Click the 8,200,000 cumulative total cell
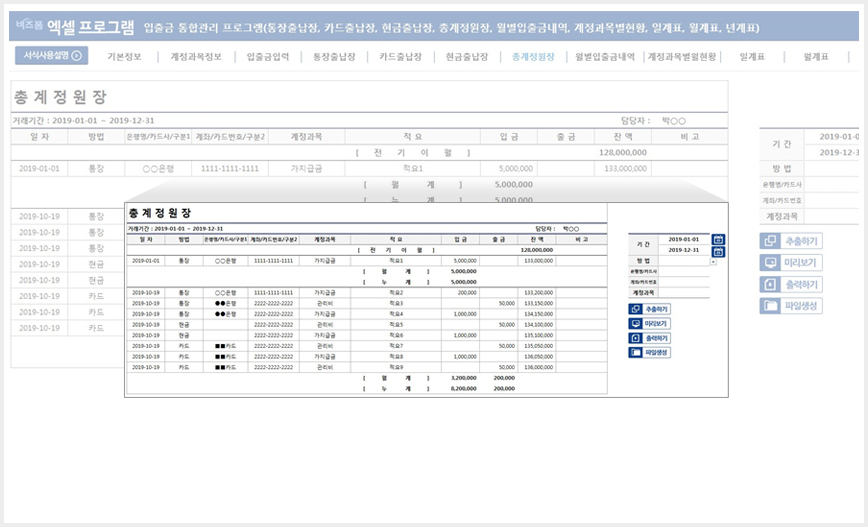The height and width of the screenshot is (527, 868). coord(464,389)
